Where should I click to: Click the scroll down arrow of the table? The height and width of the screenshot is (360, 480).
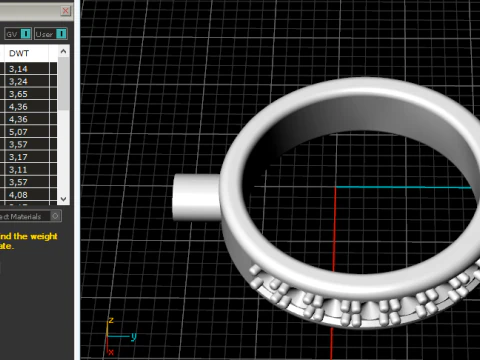coord(63,199)
